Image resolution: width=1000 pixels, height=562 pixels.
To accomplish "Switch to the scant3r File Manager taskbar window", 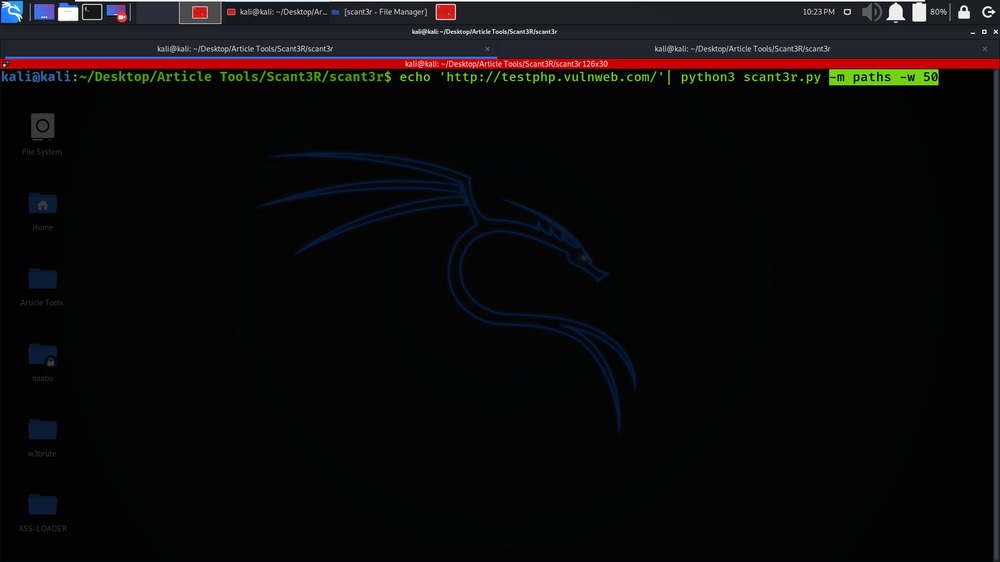I will point(379,12).
